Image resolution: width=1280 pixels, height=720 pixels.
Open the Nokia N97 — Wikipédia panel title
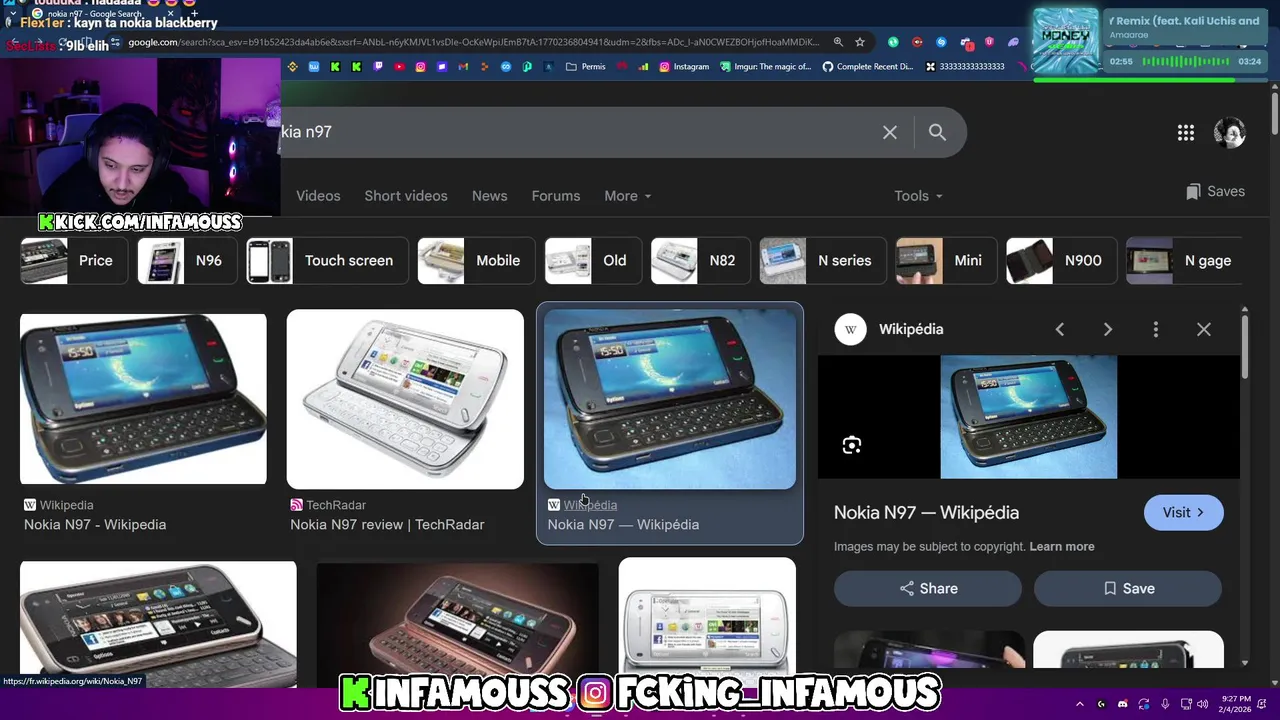926,513
